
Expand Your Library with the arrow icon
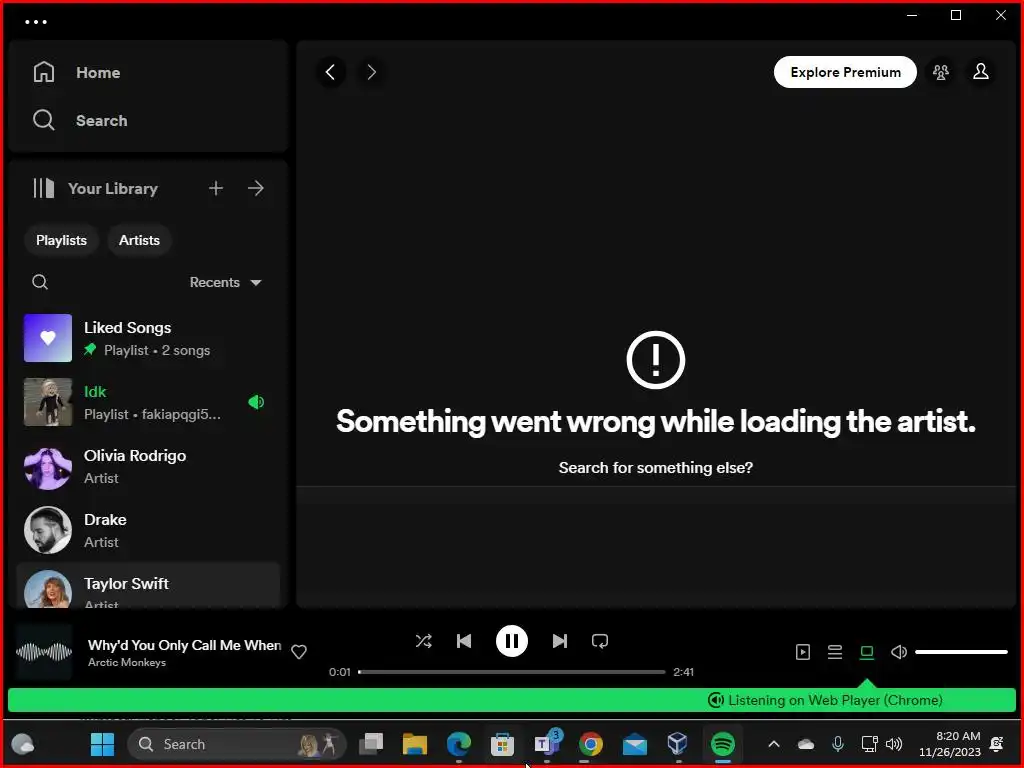tap(256, 189)
